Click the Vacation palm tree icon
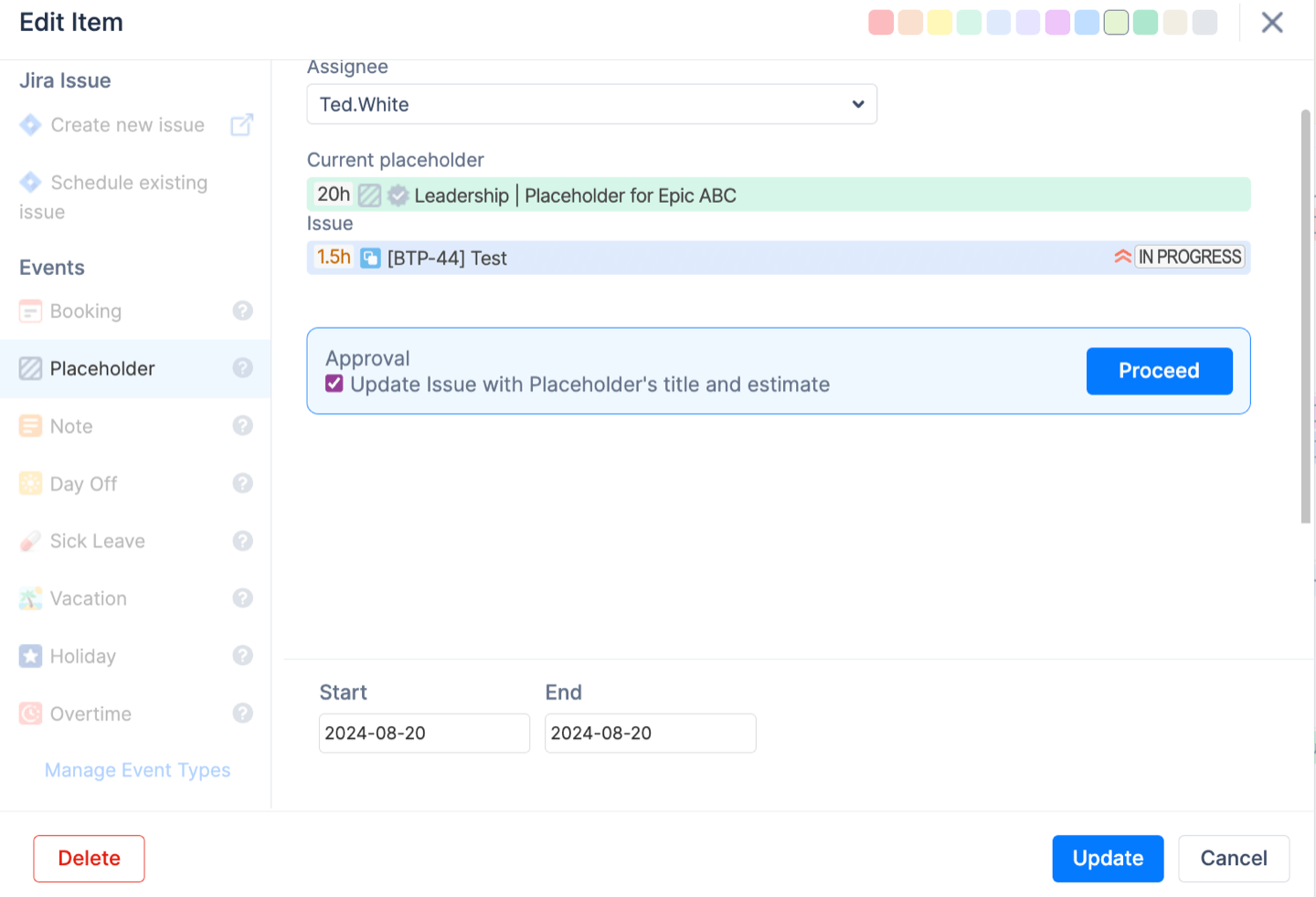This screenshot has height=897, width=1316. pos(31,599)
